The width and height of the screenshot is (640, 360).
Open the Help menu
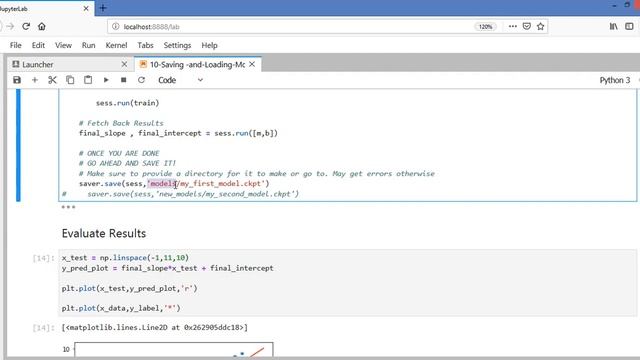[209, 45]
